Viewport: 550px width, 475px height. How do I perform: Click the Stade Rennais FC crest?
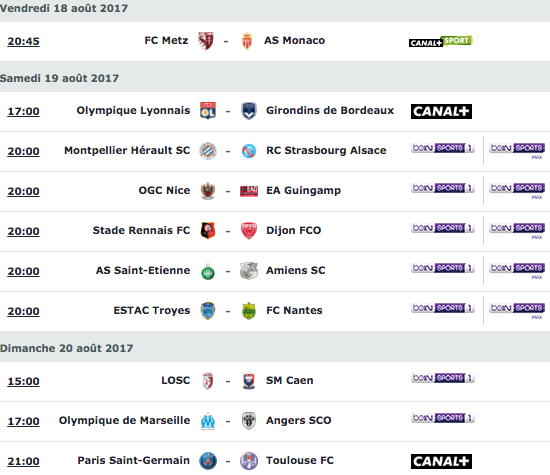tap(208, 230)
